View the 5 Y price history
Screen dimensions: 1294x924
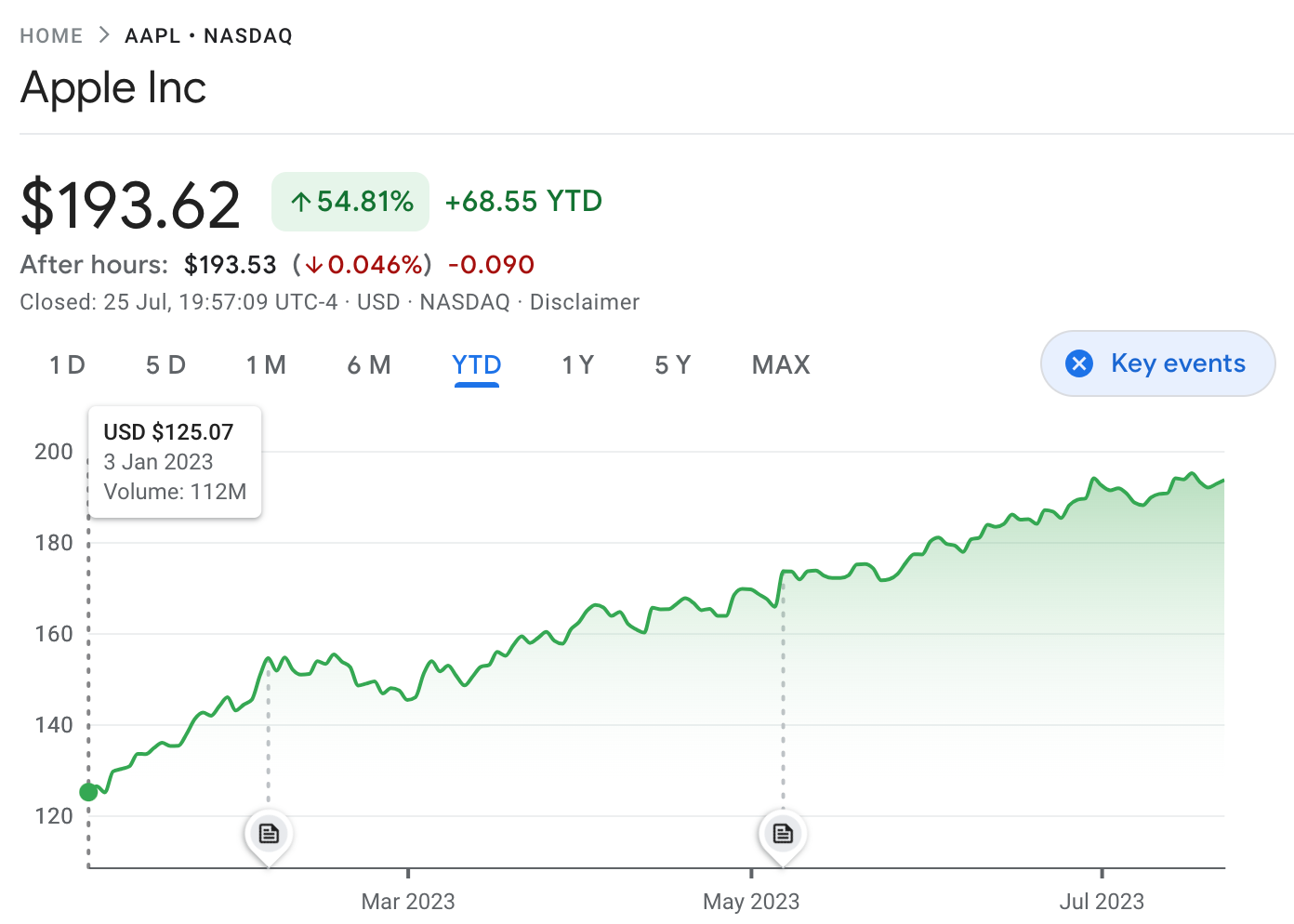click(x=673, y=365)
